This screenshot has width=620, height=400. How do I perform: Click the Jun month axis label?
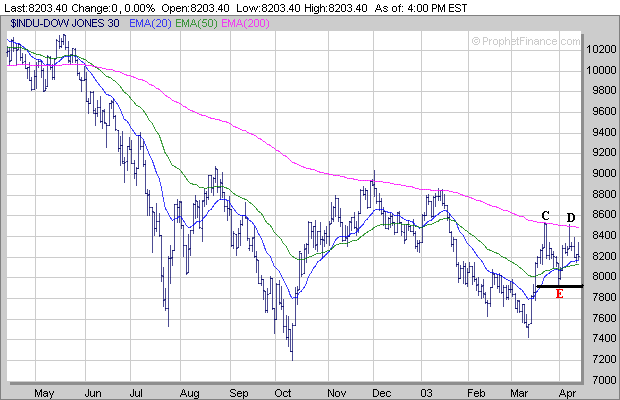coord(93,393)
